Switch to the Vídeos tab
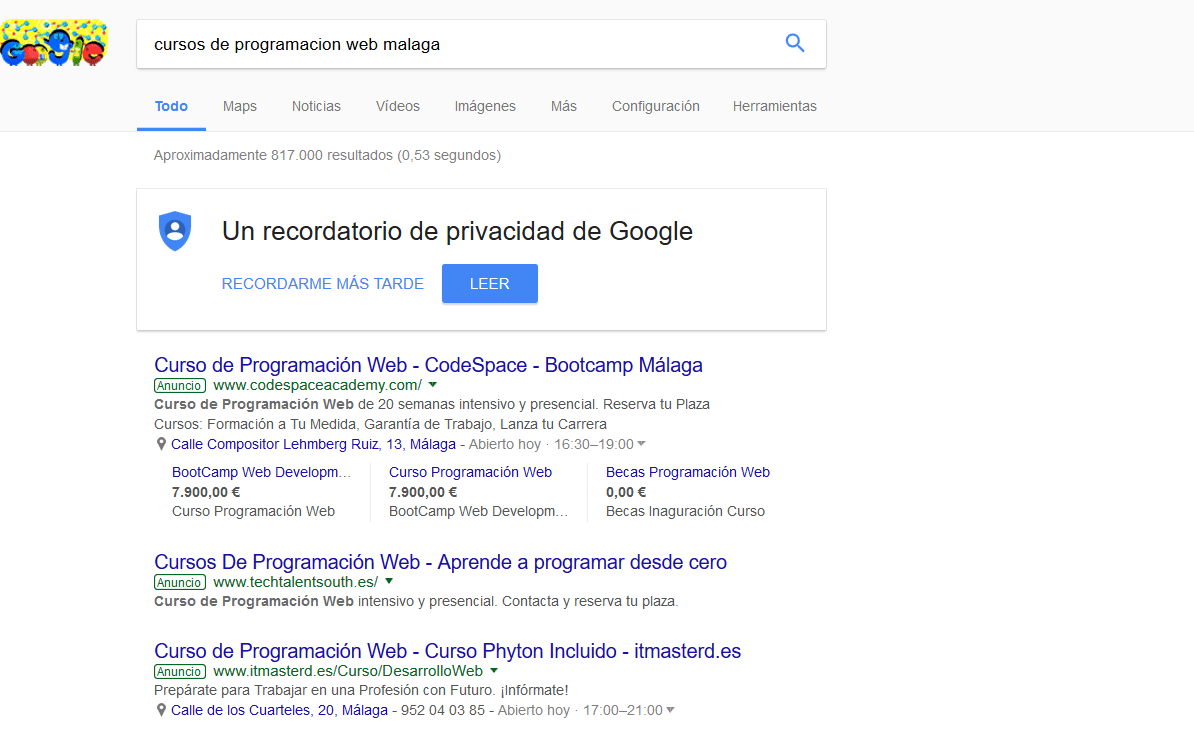The height and width of the screenshot is (748, 1194). click(397, 107)
